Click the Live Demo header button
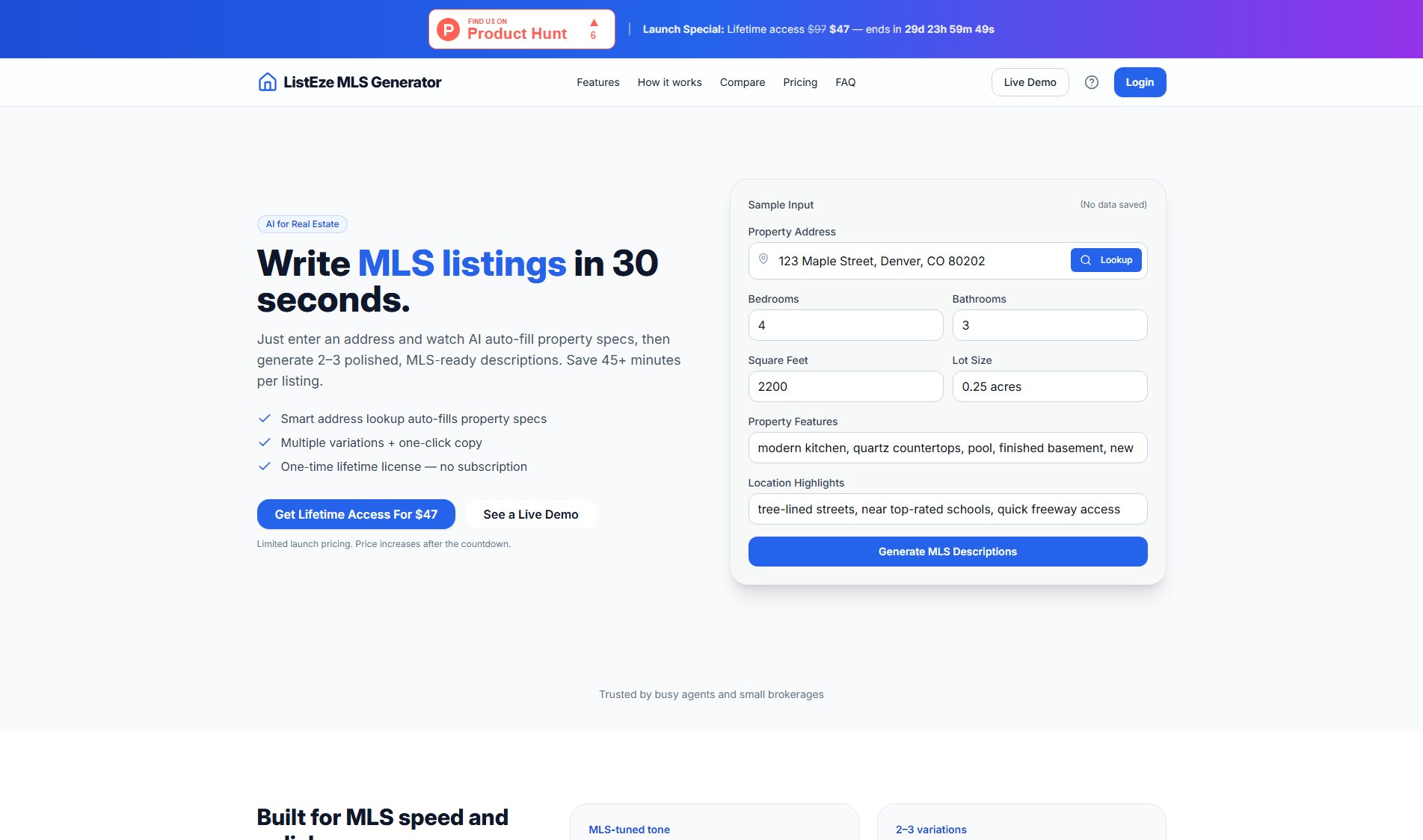Image resolution: width=1423 pixels, height=840 pixels. point(1030,82)
